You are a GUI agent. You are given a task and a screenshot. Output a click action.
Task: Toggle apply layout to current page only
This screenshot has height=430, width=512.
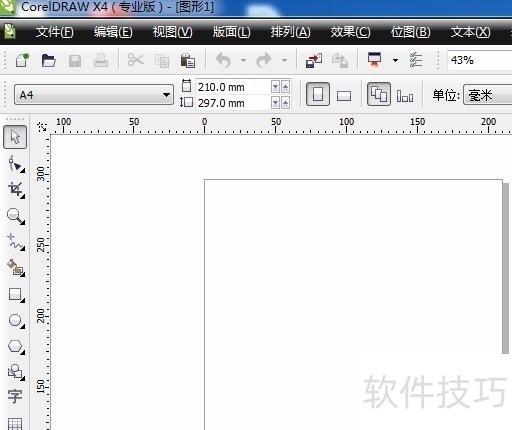point(405,96)
